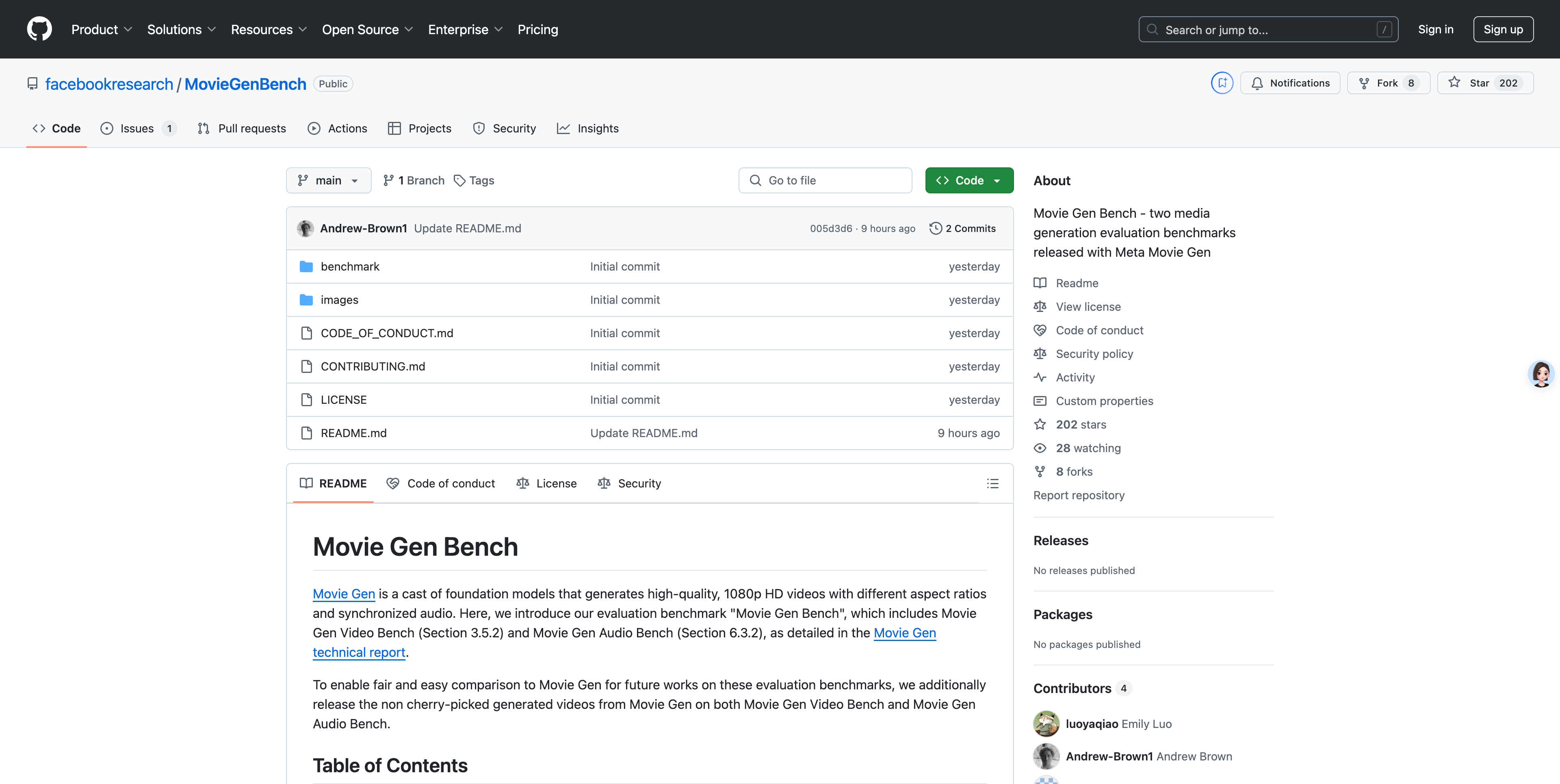Open the main branch selector
1560x784 pixels.
pos(328,180)
